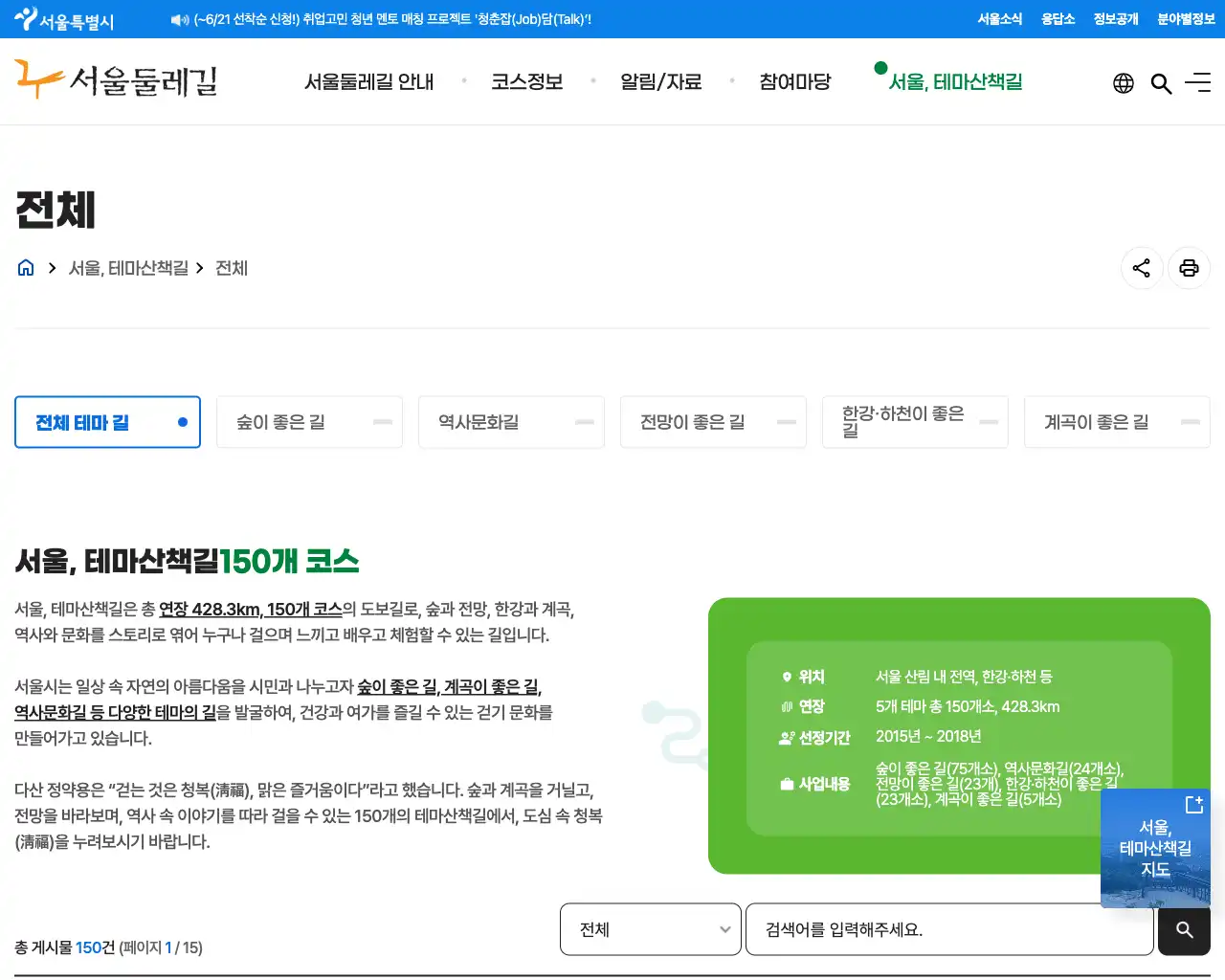
Task: Open the 서울소식 top link
Action: (x=999, y=19)
